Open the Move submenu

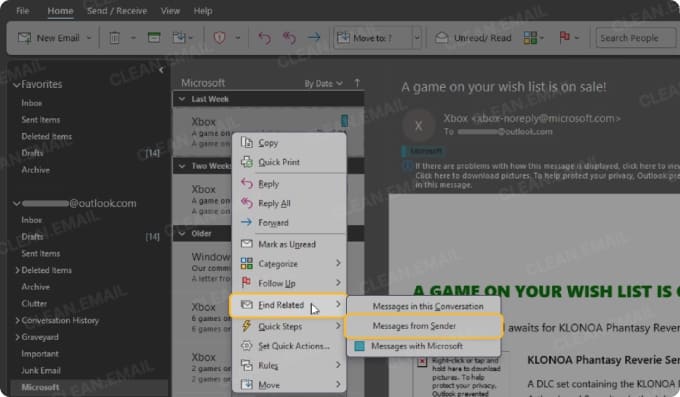289,385
